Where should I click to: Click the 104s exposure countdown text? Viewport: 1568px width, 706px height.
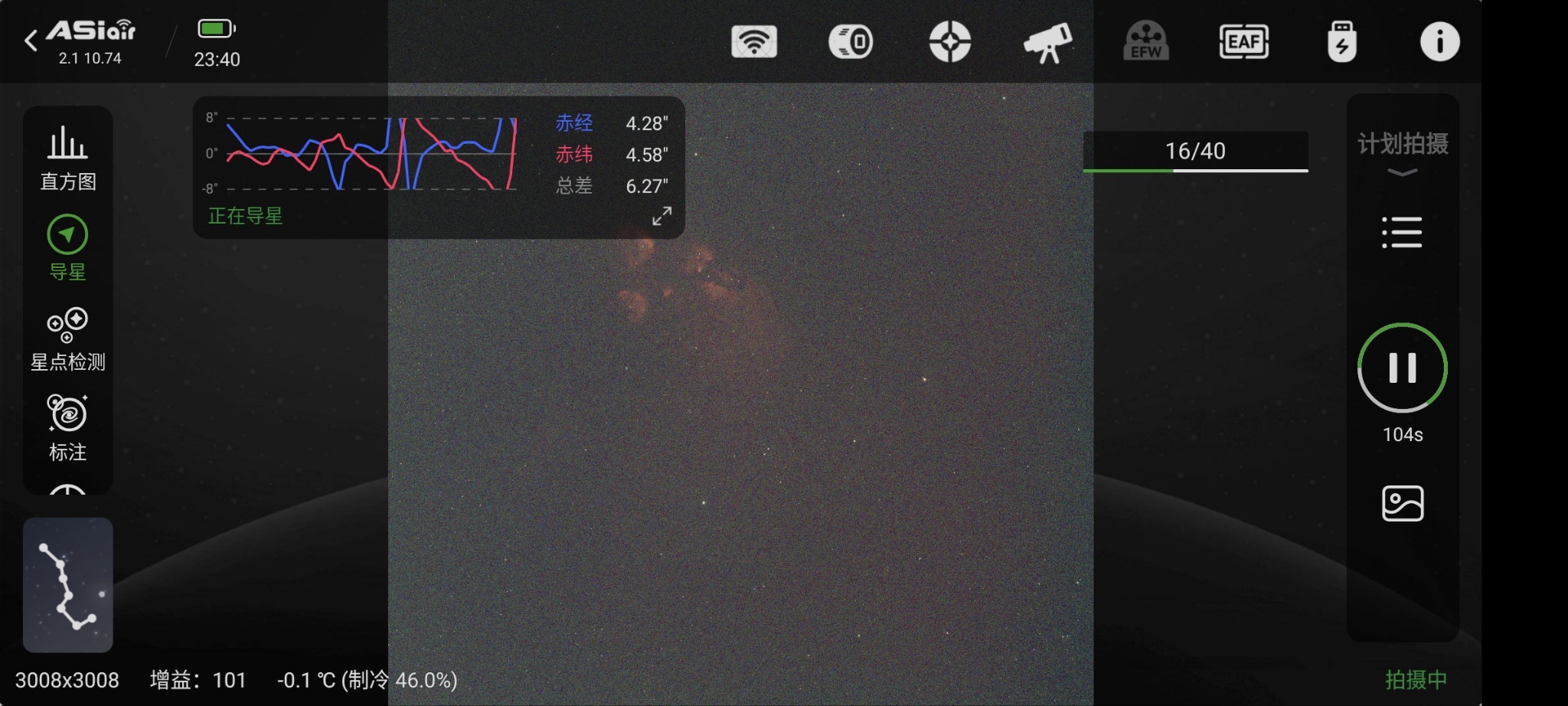pyautogui.click(x=1403, y=434)
